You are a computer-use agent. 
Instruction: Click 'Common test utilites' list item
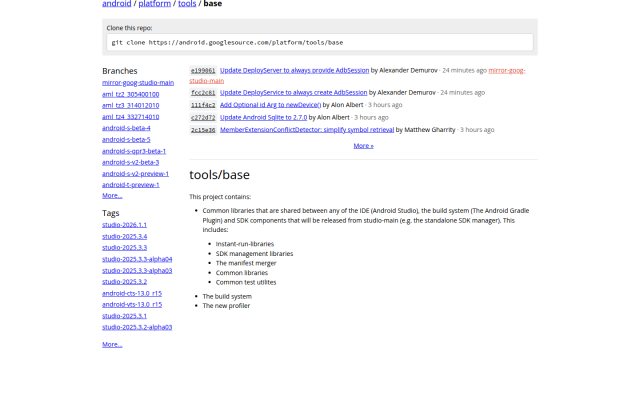pos(246,282)
